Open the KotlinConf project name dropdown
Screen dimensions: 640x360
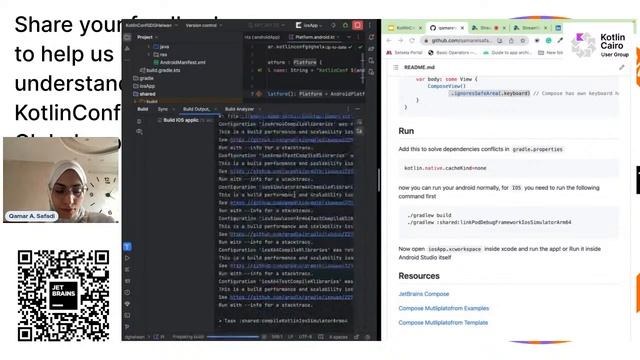click(152, 25)
